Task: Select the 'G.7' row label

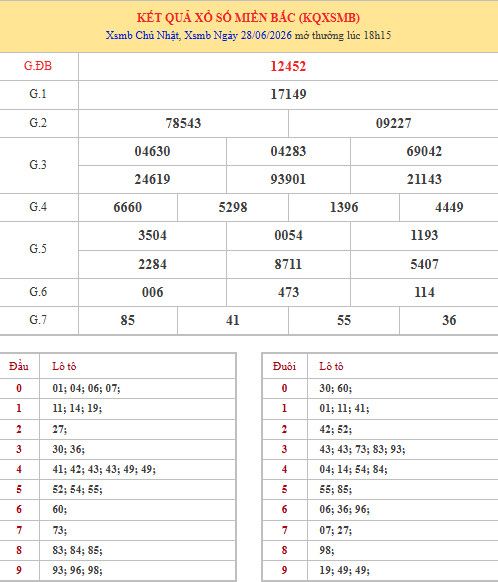Action: 38,320
